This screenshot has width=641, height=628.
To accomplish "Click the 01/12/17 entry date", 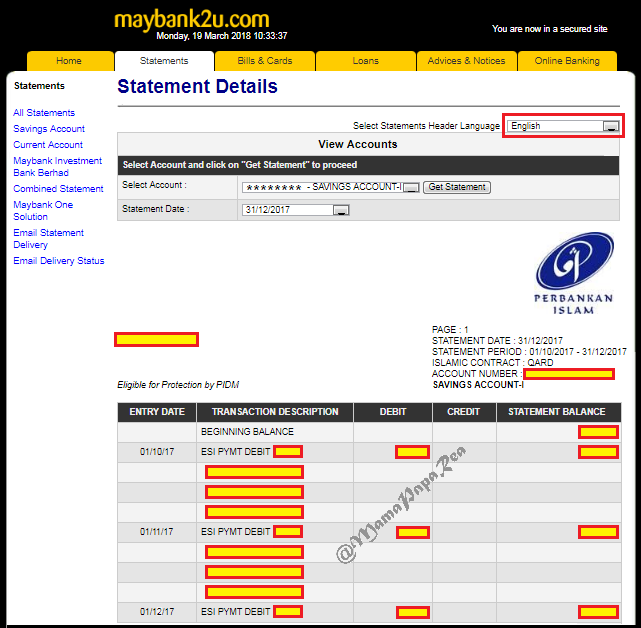I will (157, 612).
